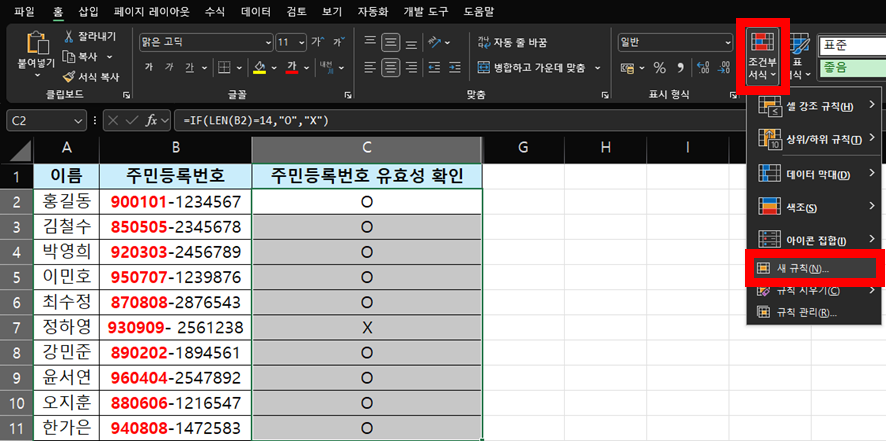Open the Font (글꼴) dialog launcher
This screenshot has height=441, width=886.
click(x=346, y=95)
